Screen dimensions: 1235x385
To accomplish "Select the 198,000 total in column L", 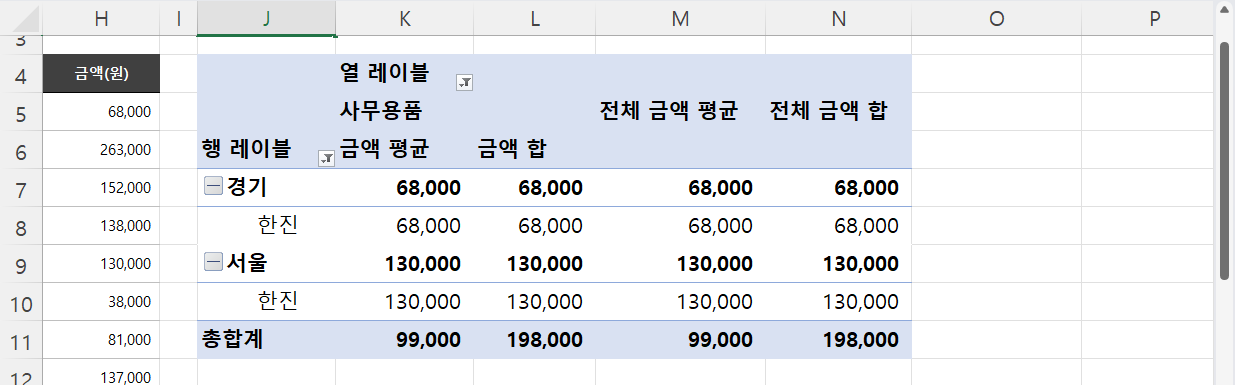I will click(x=534, y=339).
